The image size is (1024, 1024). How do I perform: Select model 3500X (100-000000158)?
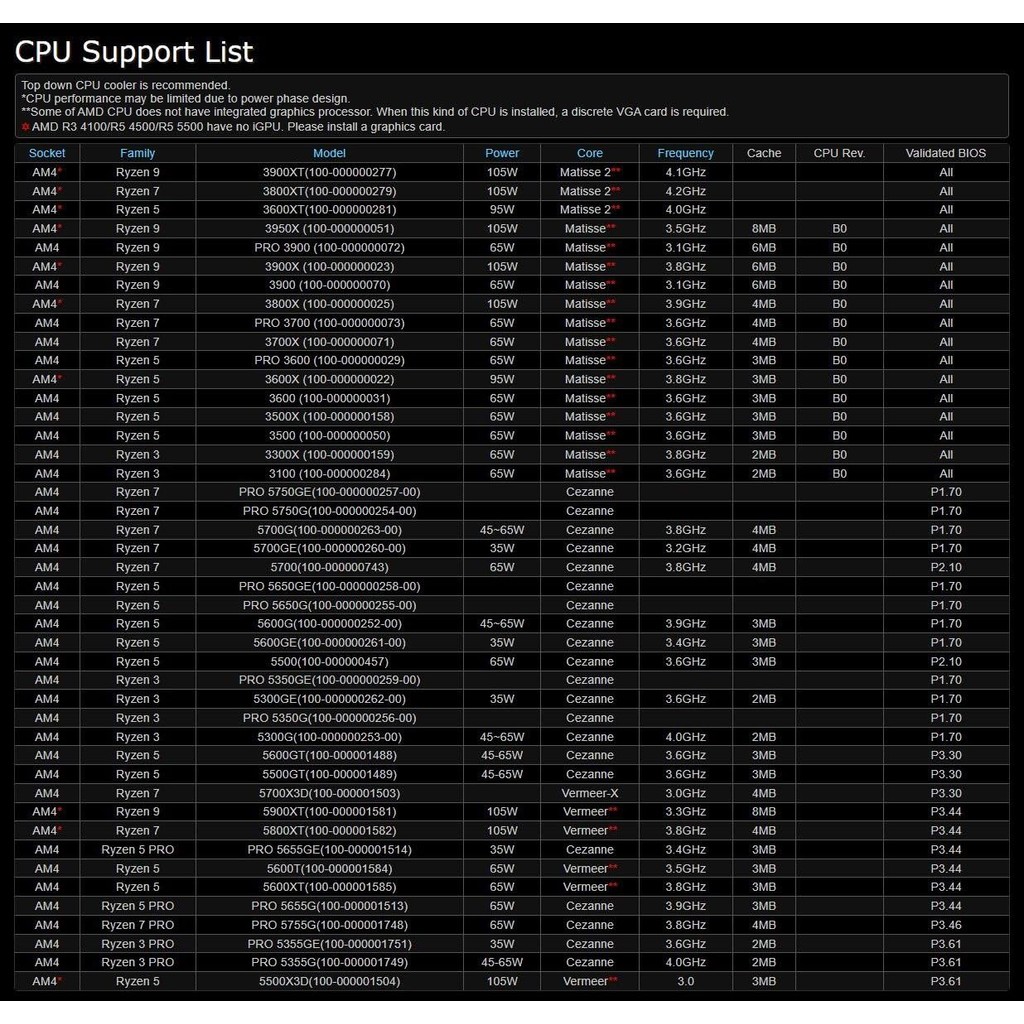point(329,417)
